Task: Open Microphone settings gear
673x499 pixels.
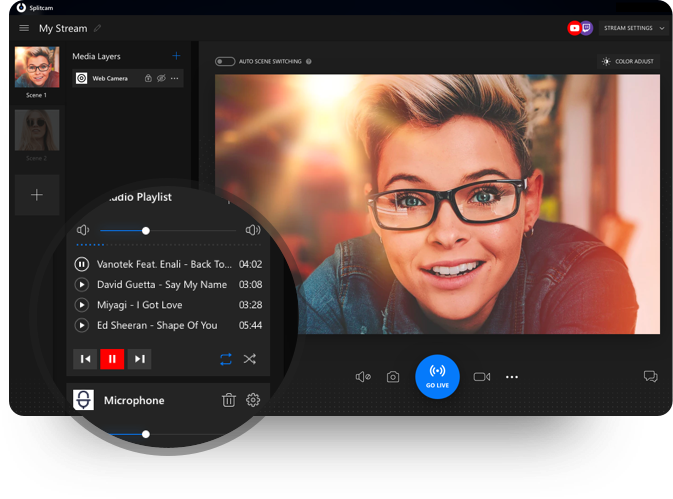Action: (253, 400)
